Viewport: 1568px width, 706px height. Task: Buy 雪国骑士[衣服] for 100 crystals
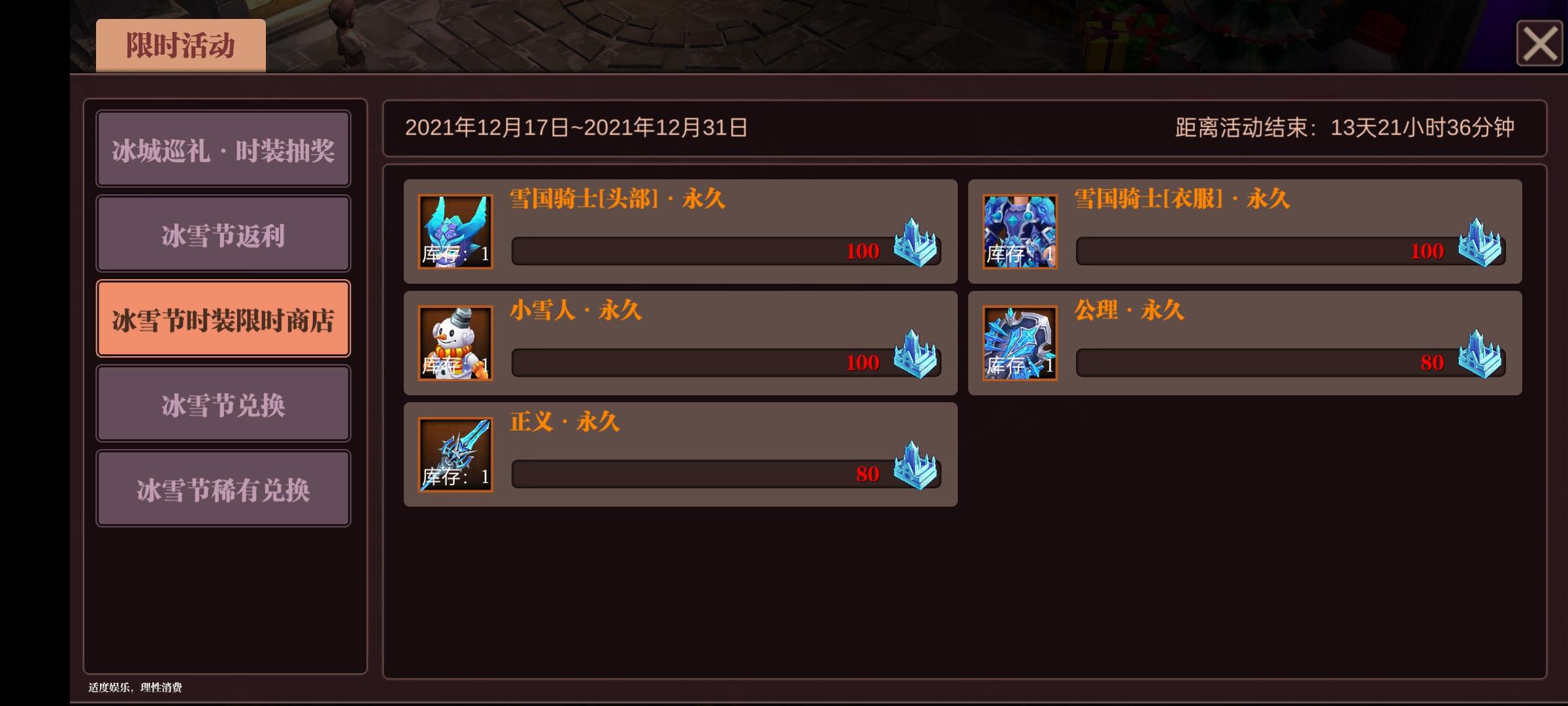[x=1290, y=251]
